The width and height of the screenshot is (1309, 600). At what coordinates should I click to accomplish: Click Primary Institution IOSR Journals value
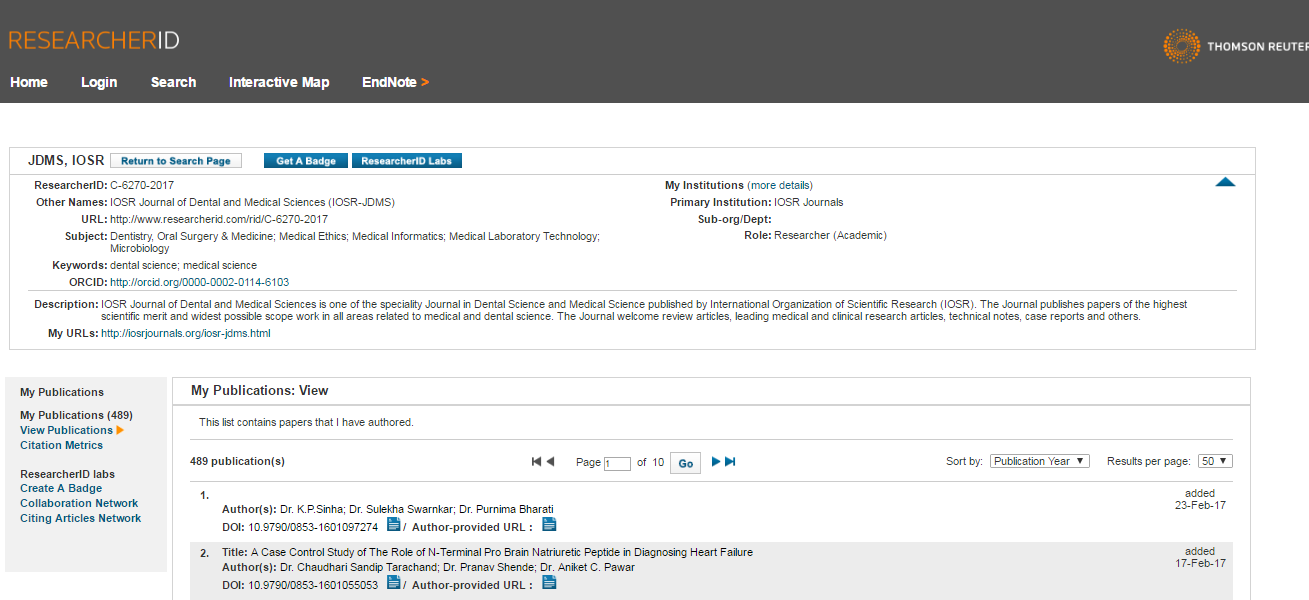[808, 202]
